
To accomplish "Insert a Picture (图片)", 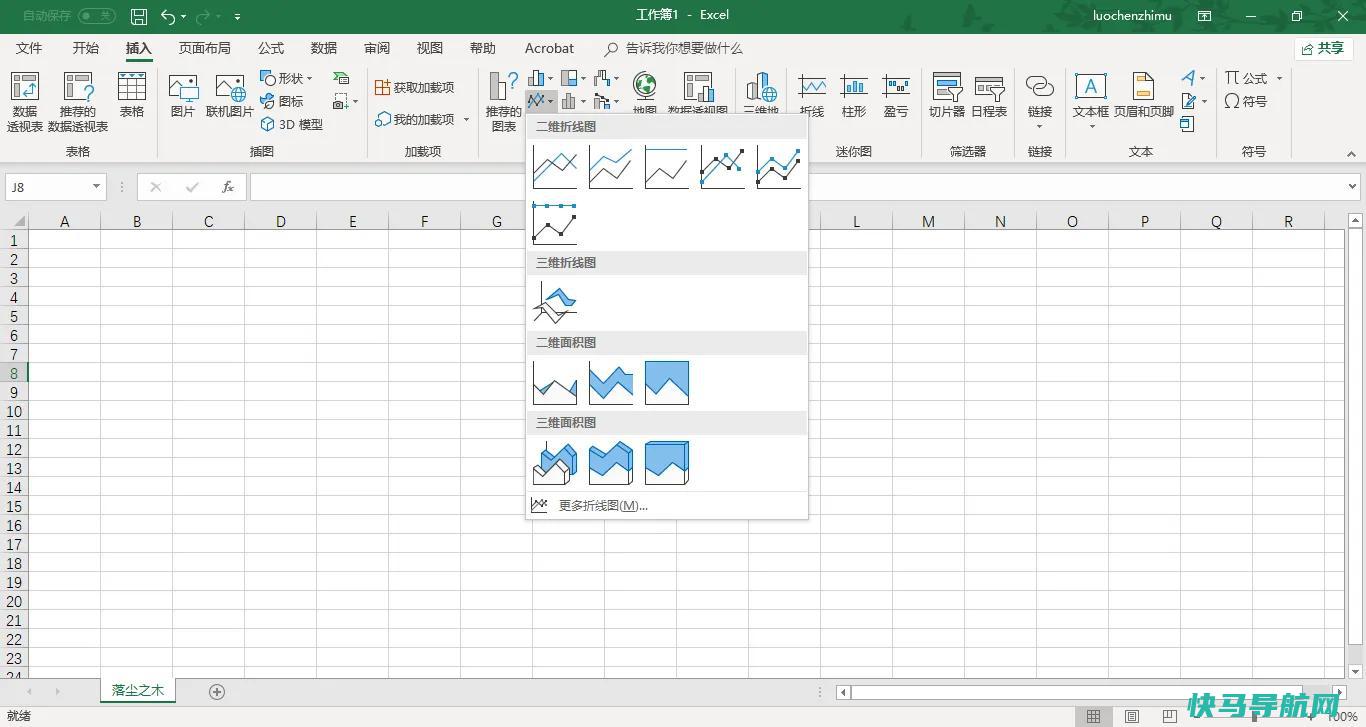I will [183, 96].
